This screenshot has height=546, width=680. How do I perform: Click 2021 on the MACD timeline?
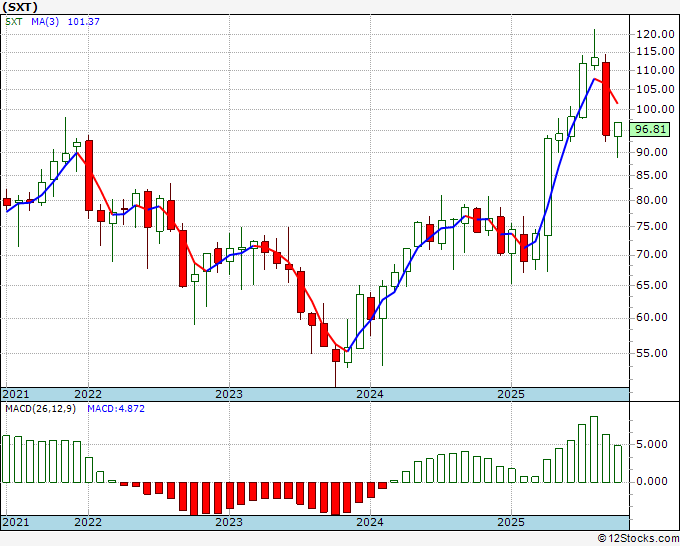(x=16, y=522)
